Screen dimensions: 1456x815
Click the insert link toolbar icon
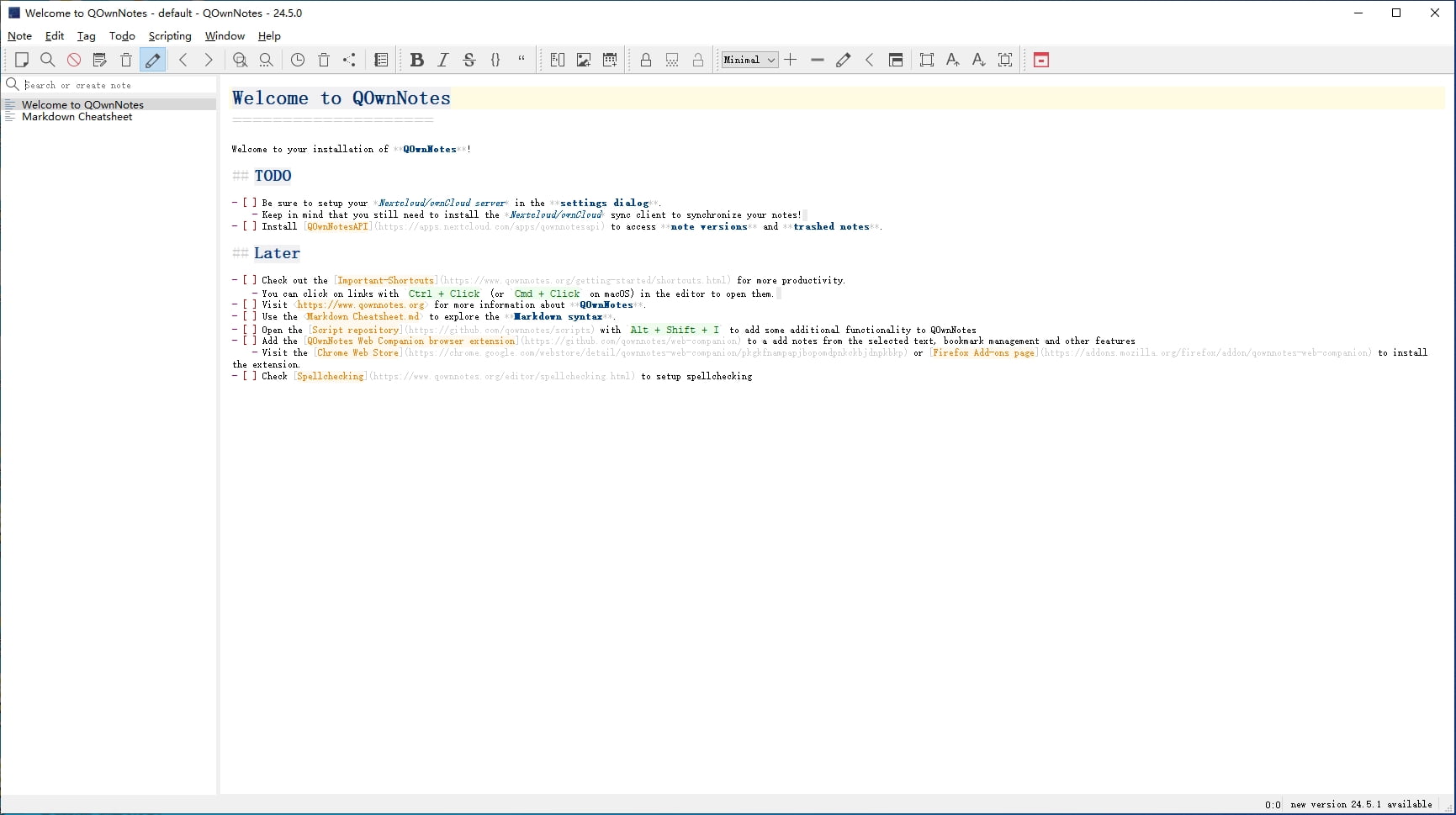[x=557, y=60]
